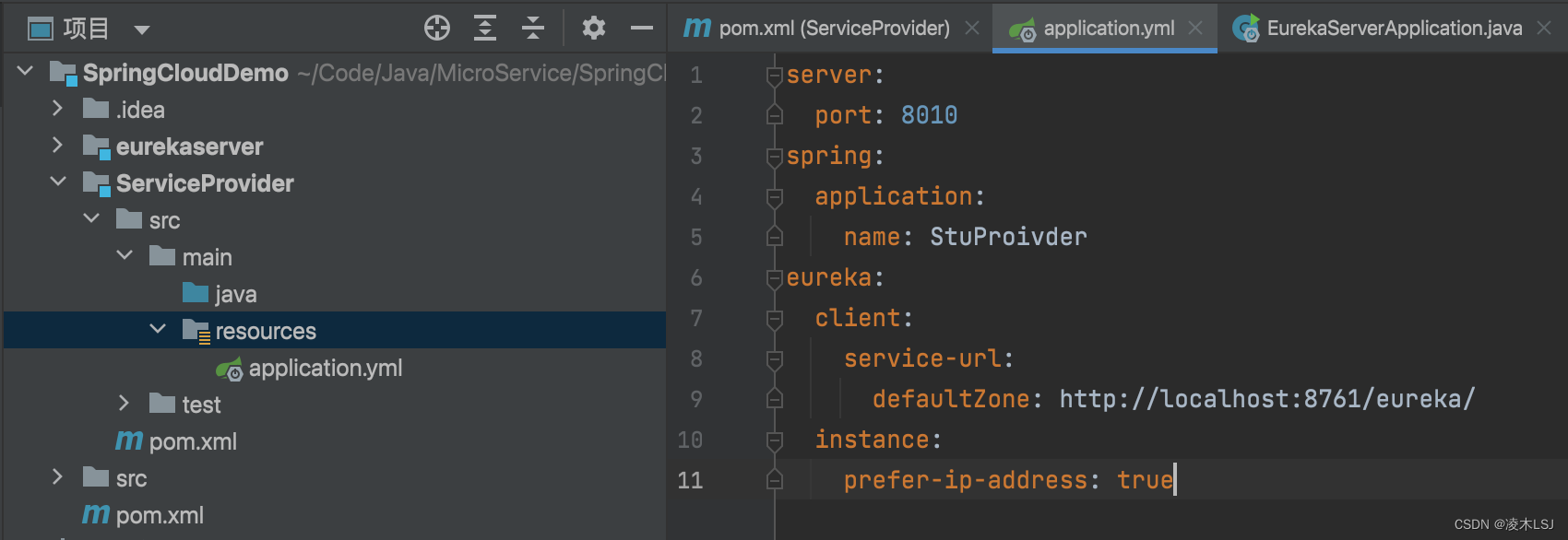This screenshot has height=540, width=1568.
Task: Collapse the SpringCloudDemo root node
Action: [x=25, y=71]
